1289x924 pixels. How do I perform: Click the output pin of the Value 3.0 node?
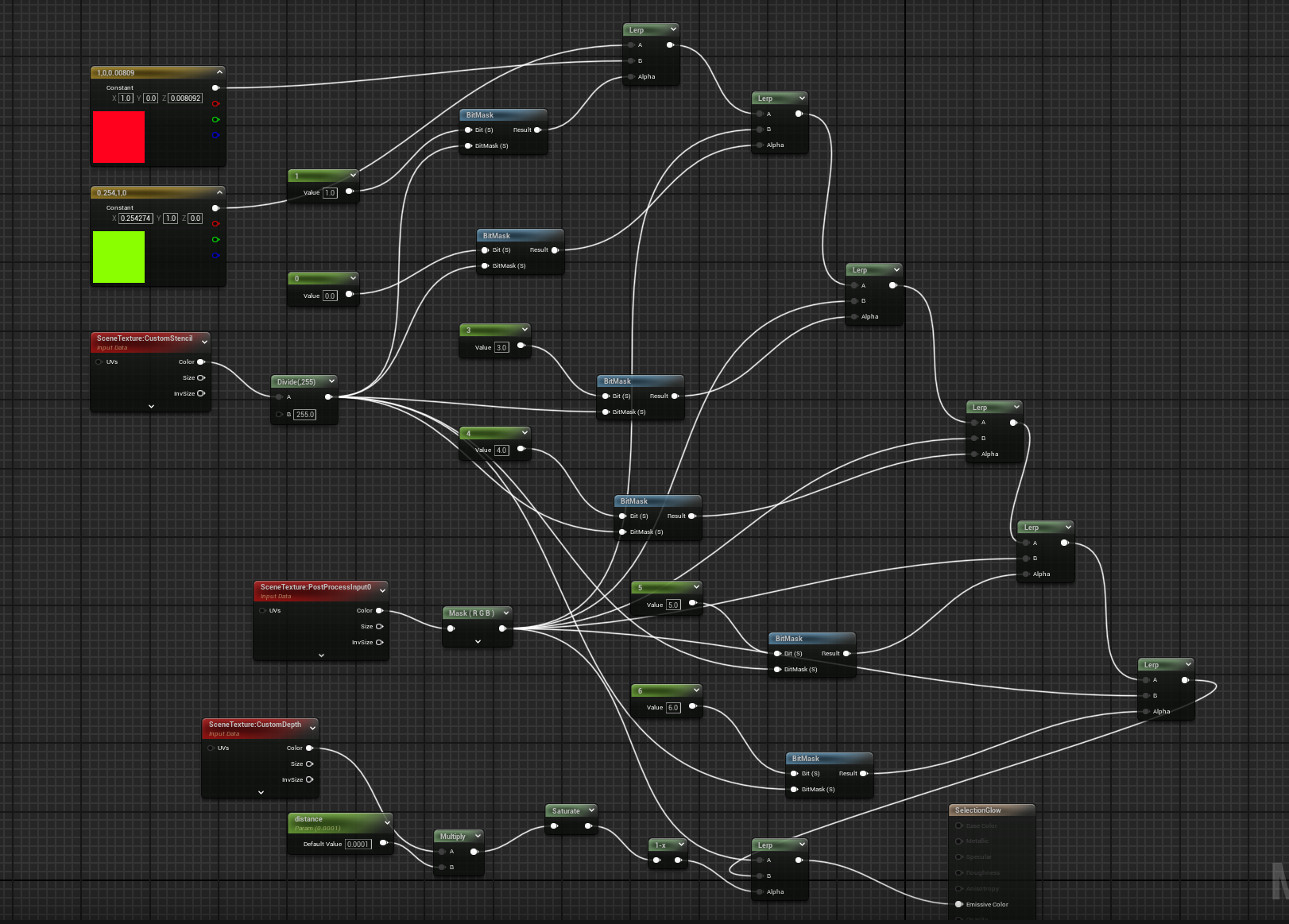pyautogui.click(x=521, y=346)
